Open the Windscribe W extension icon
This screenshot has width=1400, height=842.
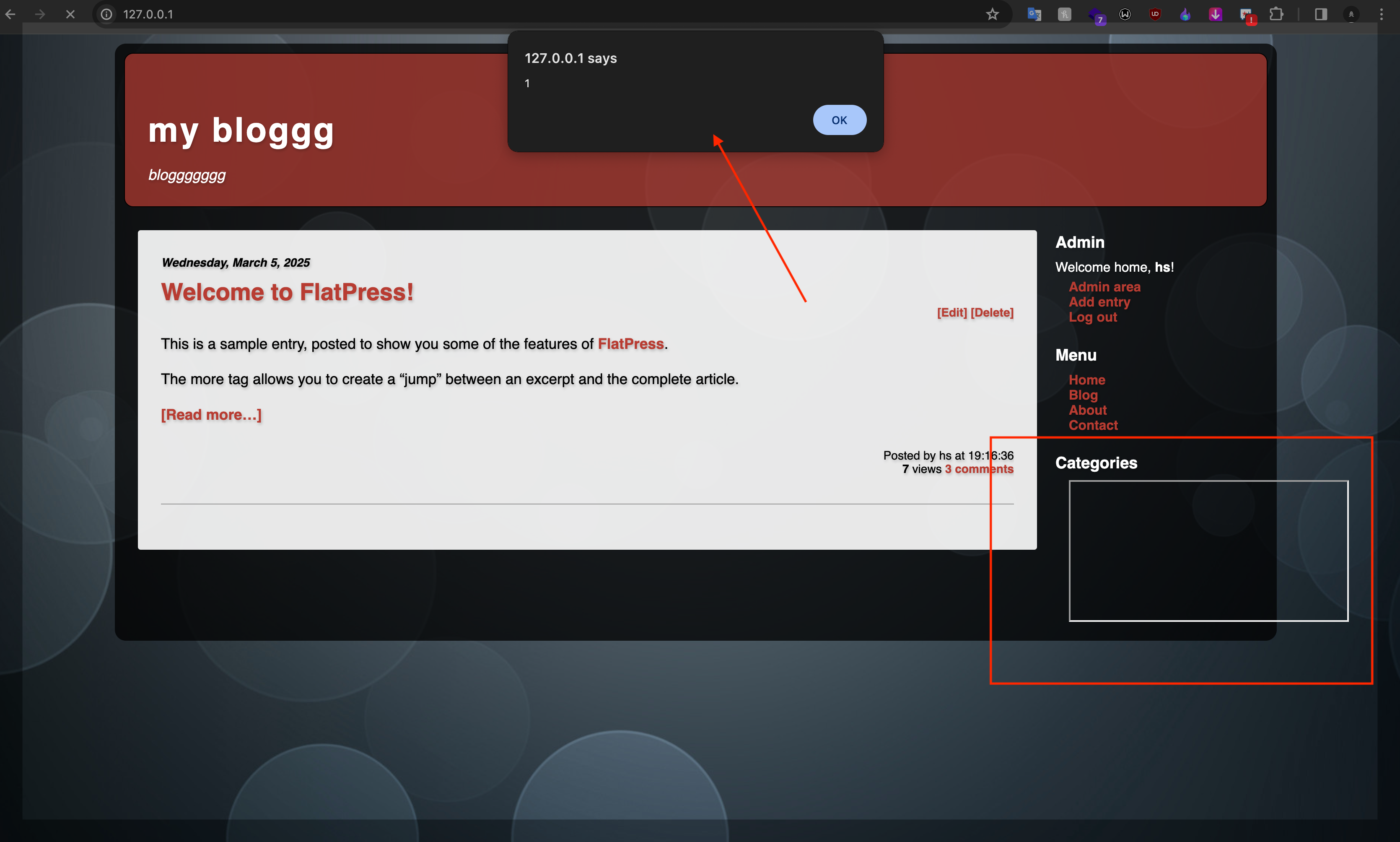click(x=1125, y=14)
